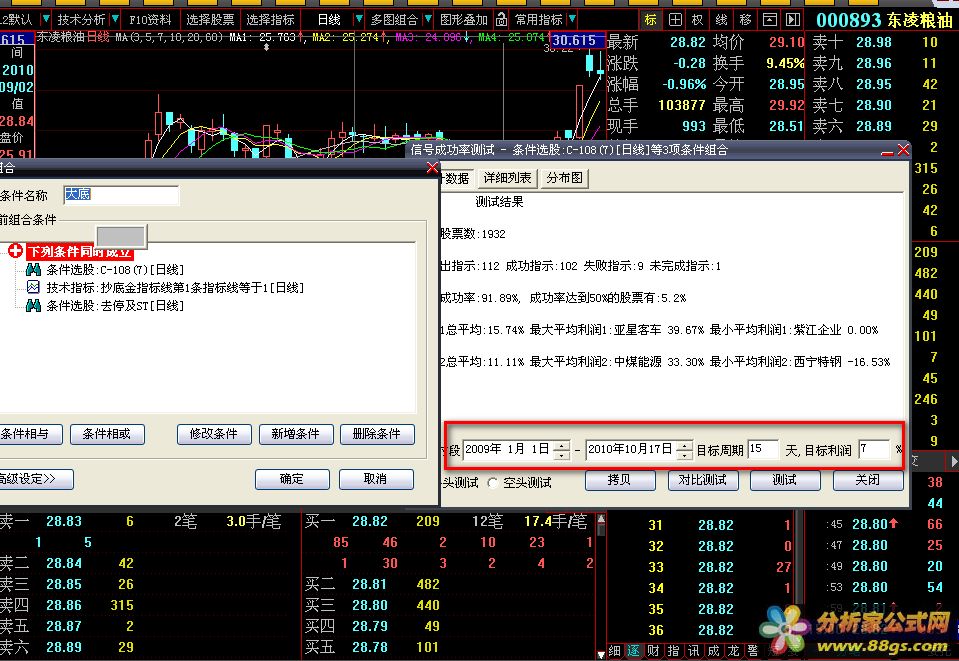Click the 权 toolbar icon
Image resolution: width=959 pixels, height=661 pixels.
(x=698, y=20)
